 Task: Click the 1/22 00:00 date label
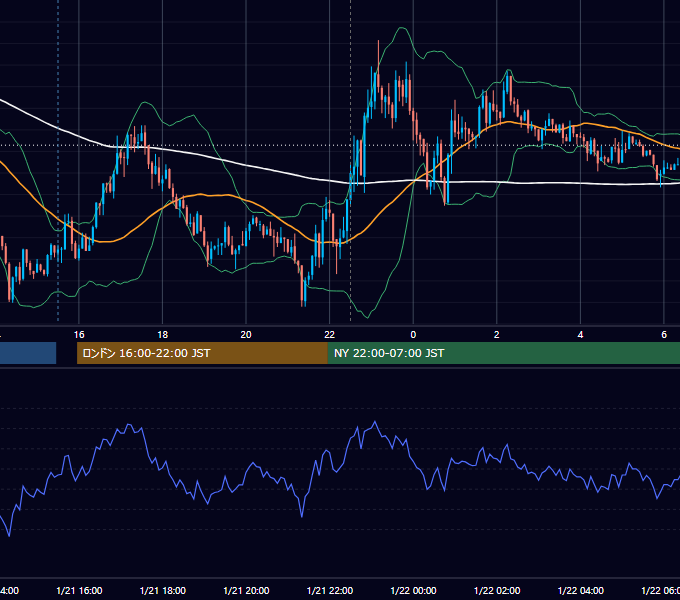tap(413, 591)
